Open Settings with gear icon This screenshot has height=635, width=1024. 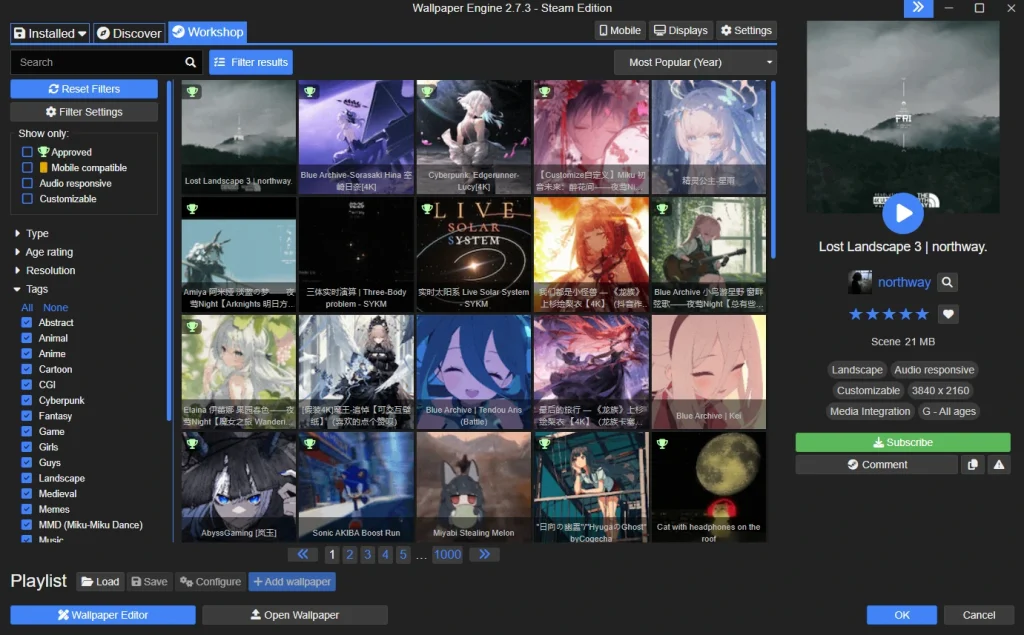(x=746, y=31)
